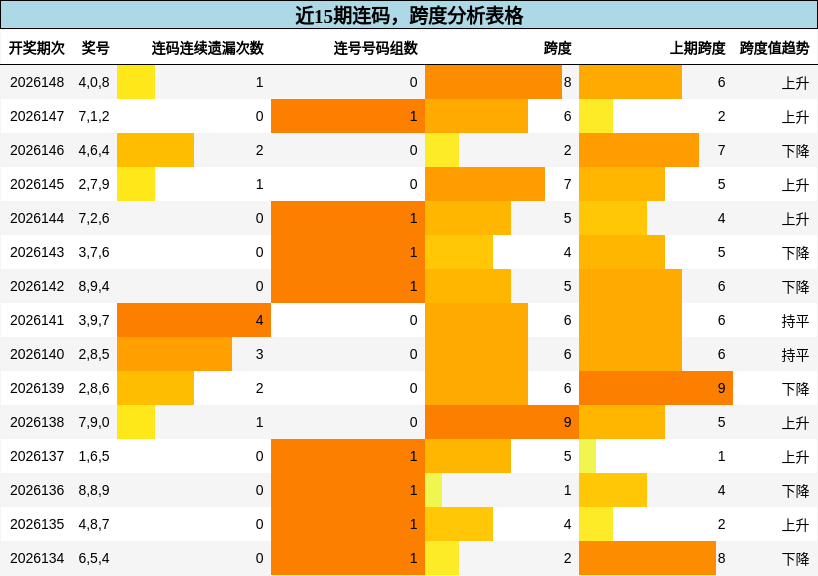Click trend 上升 in row 2026148
This screenshot has height=576, width=818.
pyautogui.click(x=795, y=82)
